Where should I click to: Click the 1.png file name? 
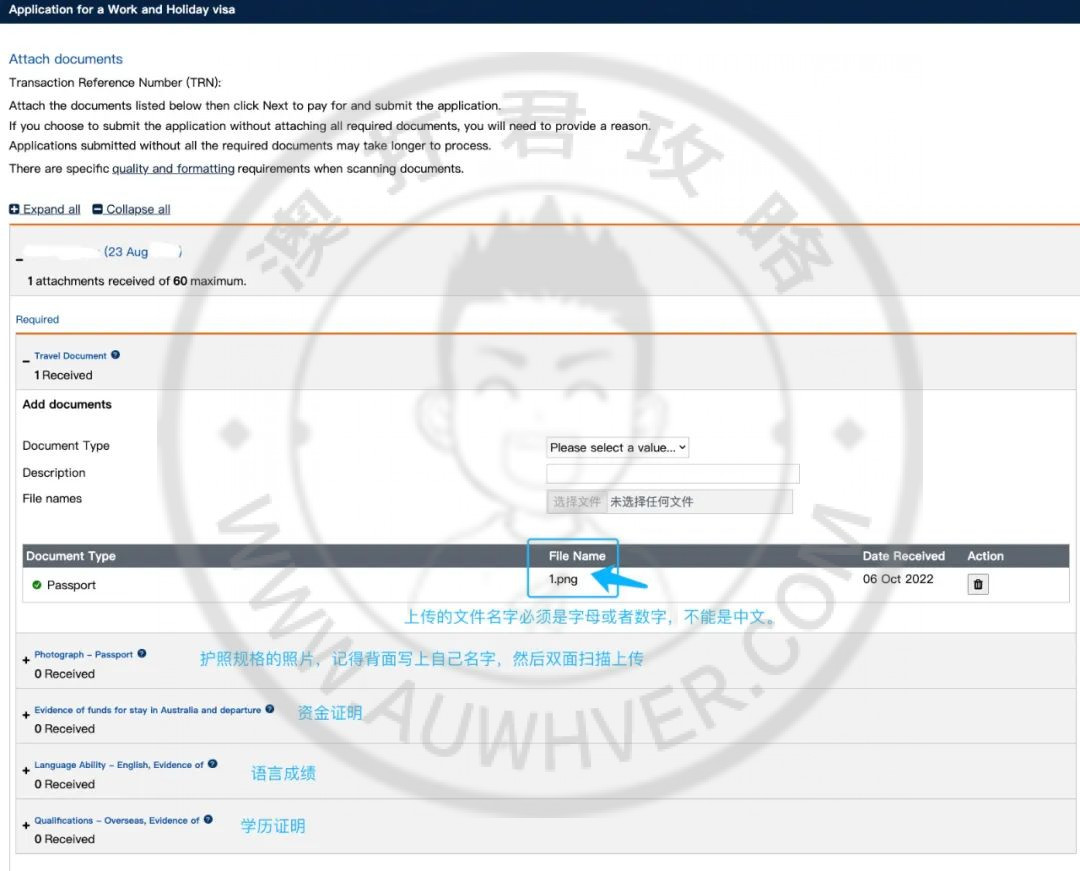coord(563,579)
